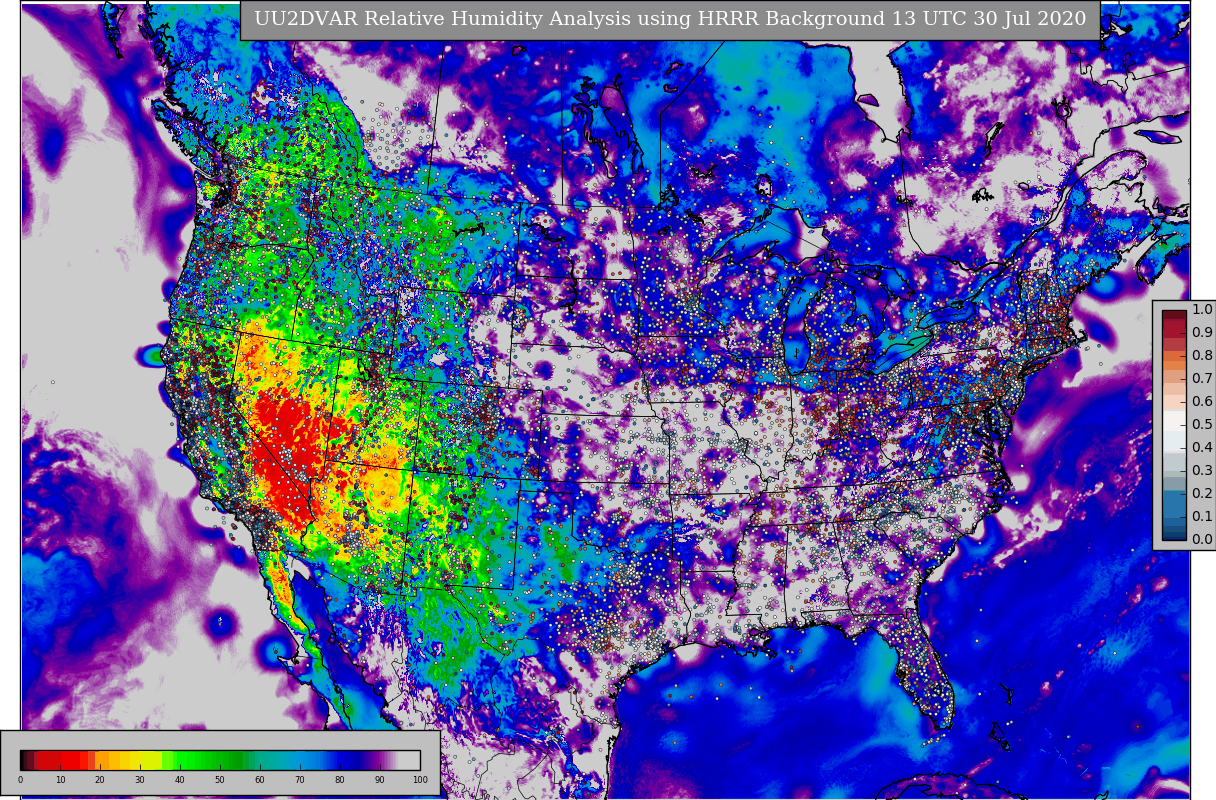Click the 60 tick label of humidity scale
The width and height of the screenshot is (1216, 800).
tap(260, 780)
